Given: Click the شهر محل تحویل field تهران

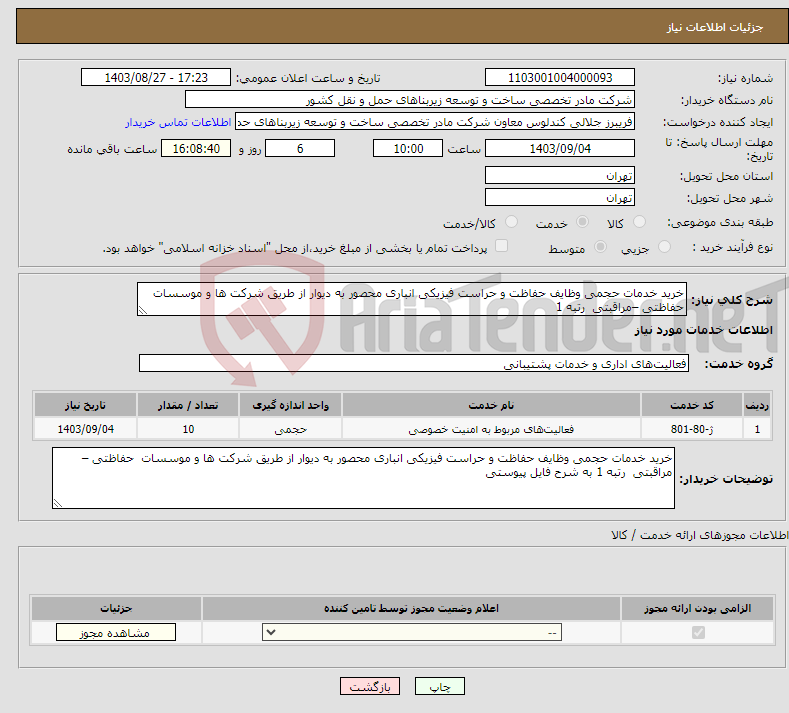Looking at the screenshot, I should pos(560,197).
